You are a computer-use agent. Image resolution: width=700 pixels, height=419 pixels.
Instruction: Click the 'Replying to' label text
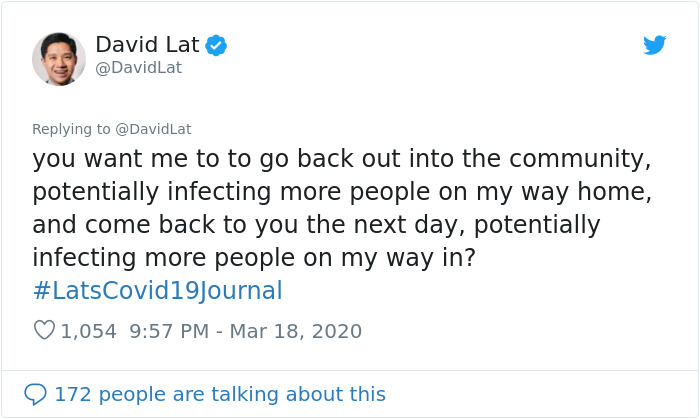click(x=71, y=129)
